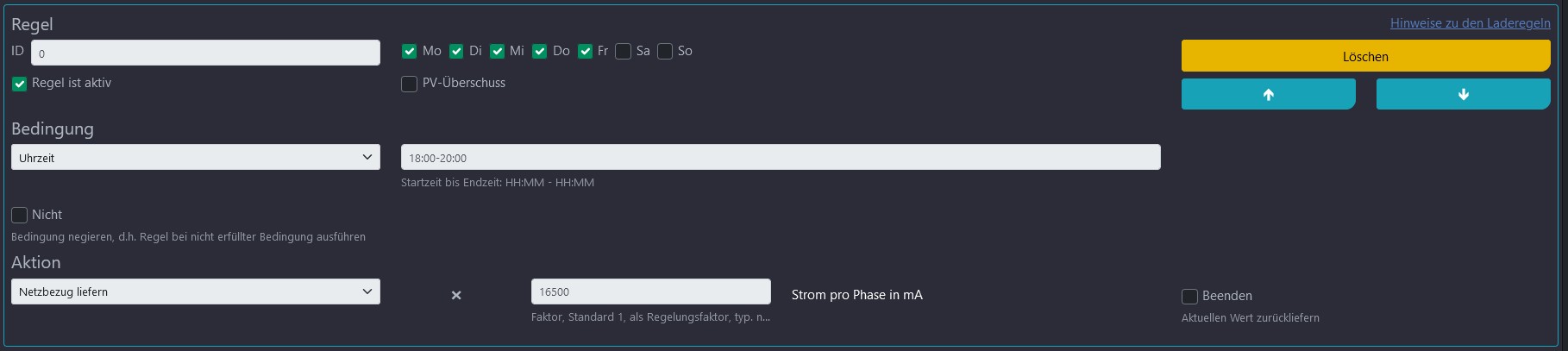The image size is (1568, 351).
Task: Check the Nicht negation checkbox
Action: pos(19,215)
